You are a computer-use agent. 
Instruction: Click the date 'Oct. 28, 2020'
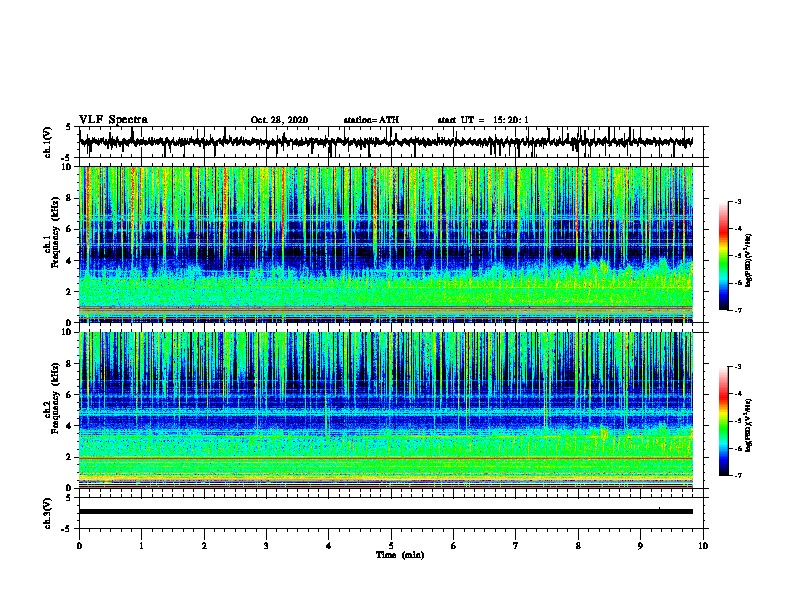(279, 120)
